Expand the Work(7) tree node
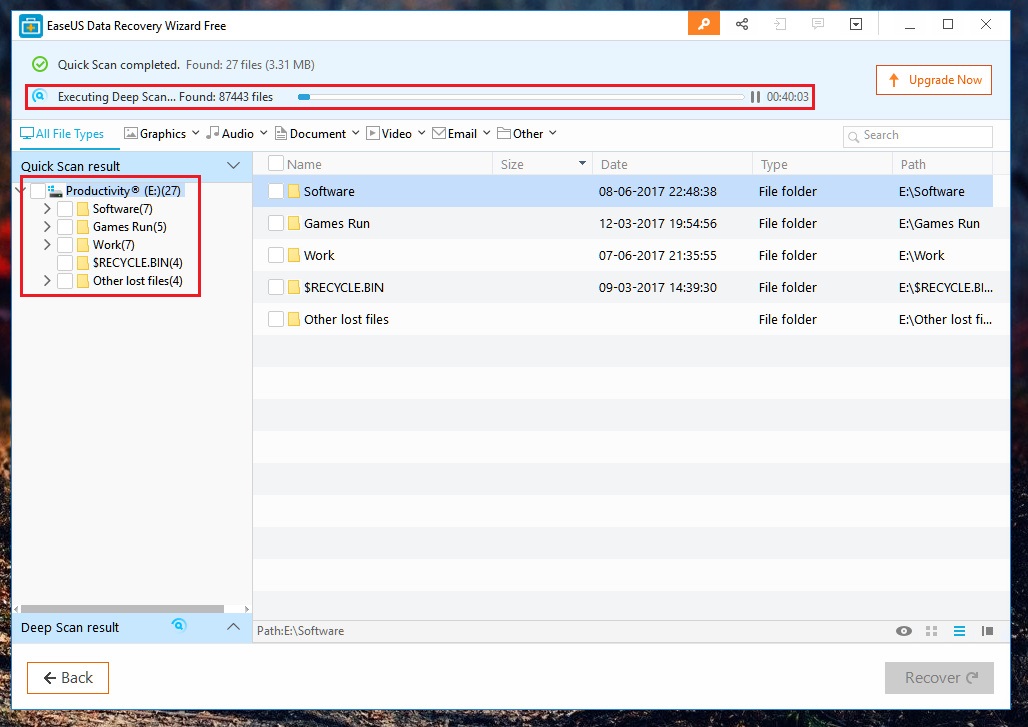The image size is (1028, 727). coord(47,245)
